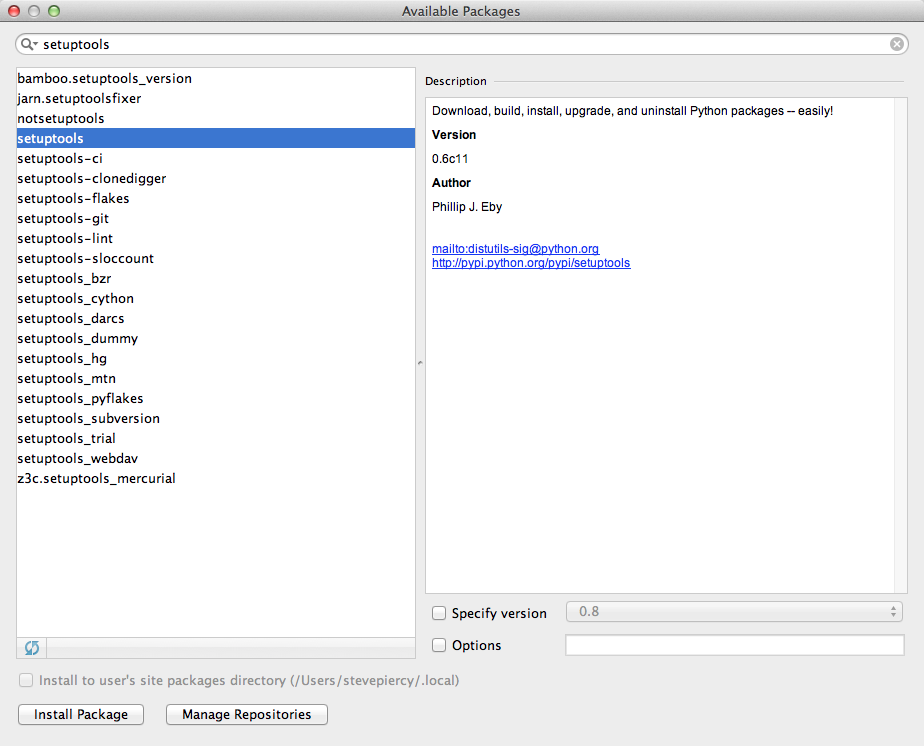The width and height of the screenshot is (924, 746).
Task: Click the Install Package button
Action: [81, 714]
